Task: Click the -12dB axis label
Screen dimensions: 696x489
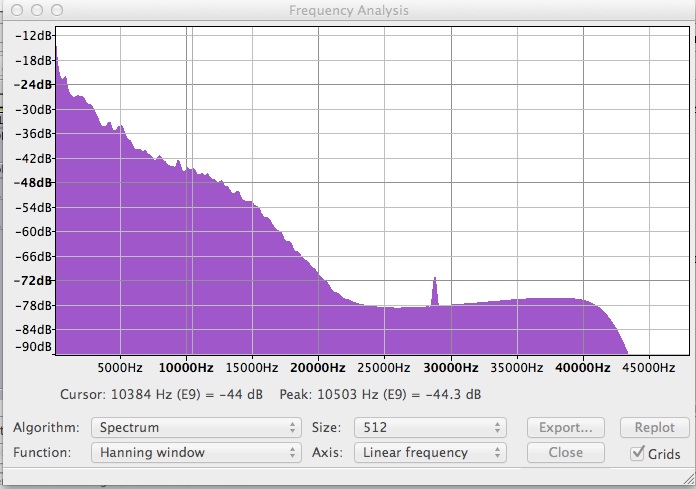Action: point(33,35)
